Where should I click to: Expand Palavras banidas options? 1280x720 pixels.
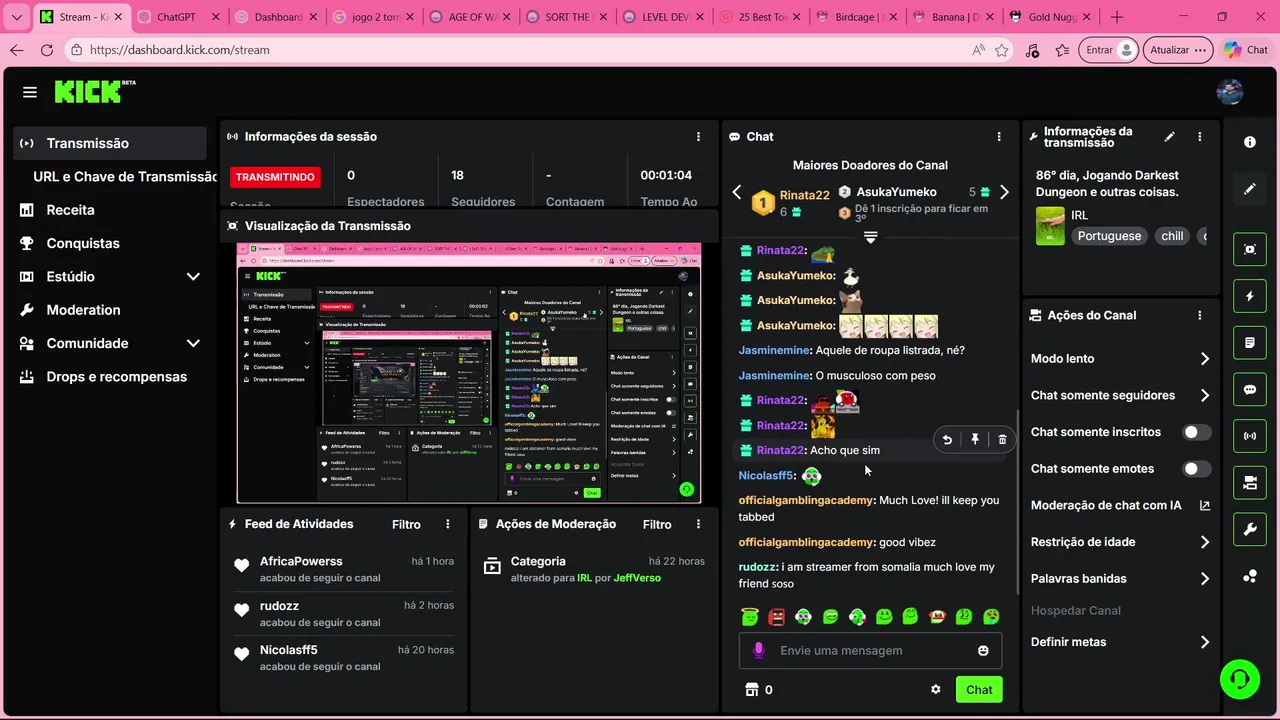pos(1204,579)
